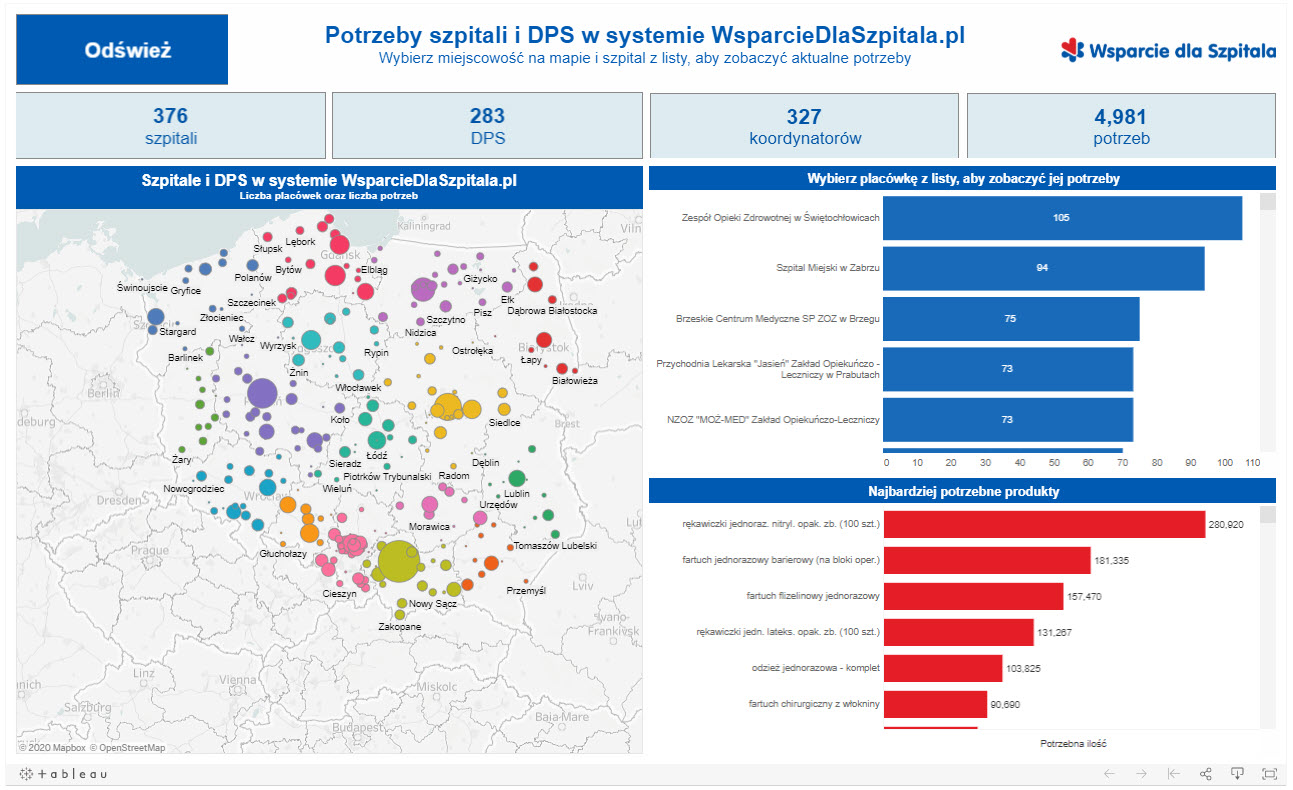The height and width of the screenshot is (790, 1293).
Task: Click the revert-to-start icon in toolbar
Action: coord(1174,774)
